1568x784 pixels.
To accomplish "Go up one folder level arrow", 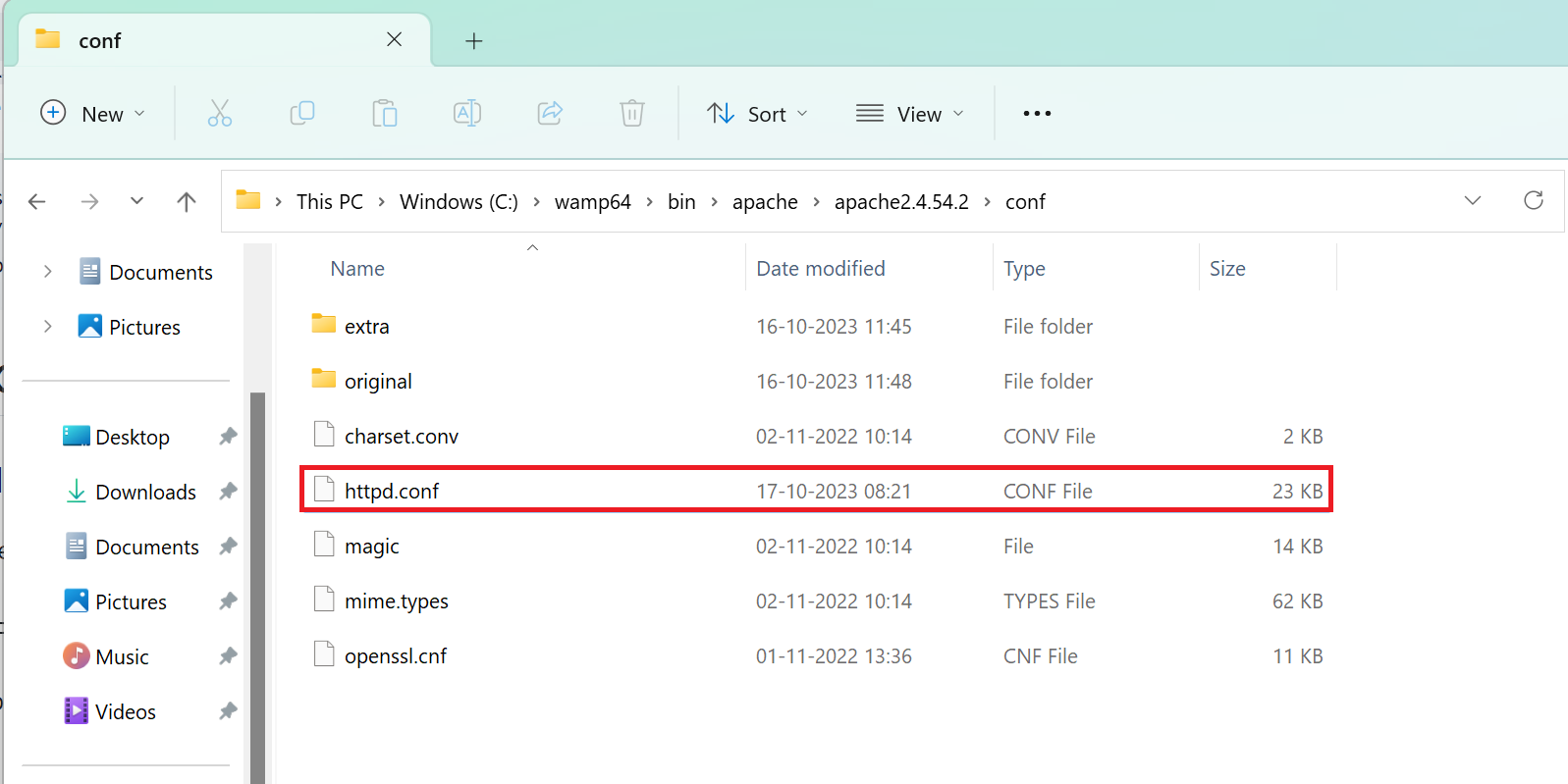I will (187, 201).
